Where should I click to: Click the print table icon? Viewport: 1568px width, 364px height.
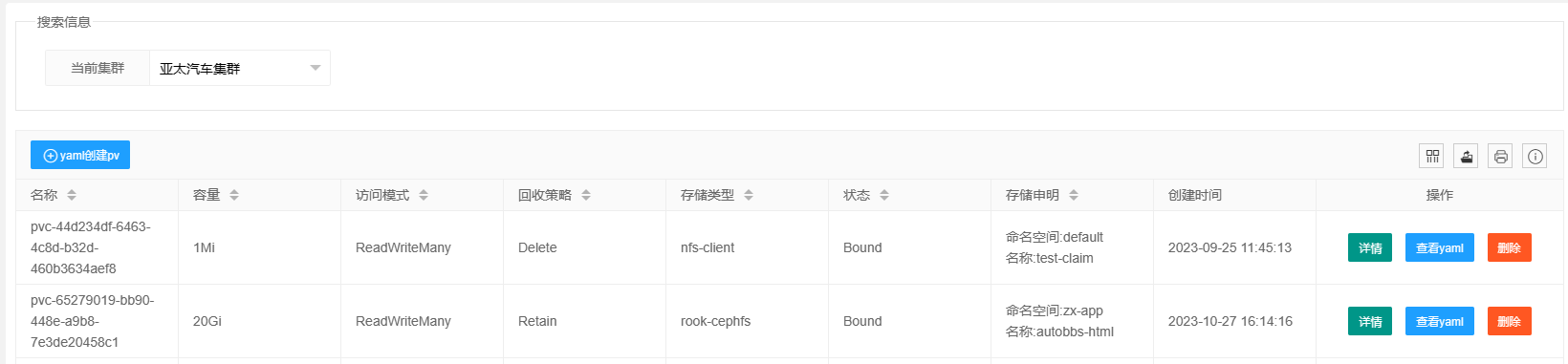1500,156
